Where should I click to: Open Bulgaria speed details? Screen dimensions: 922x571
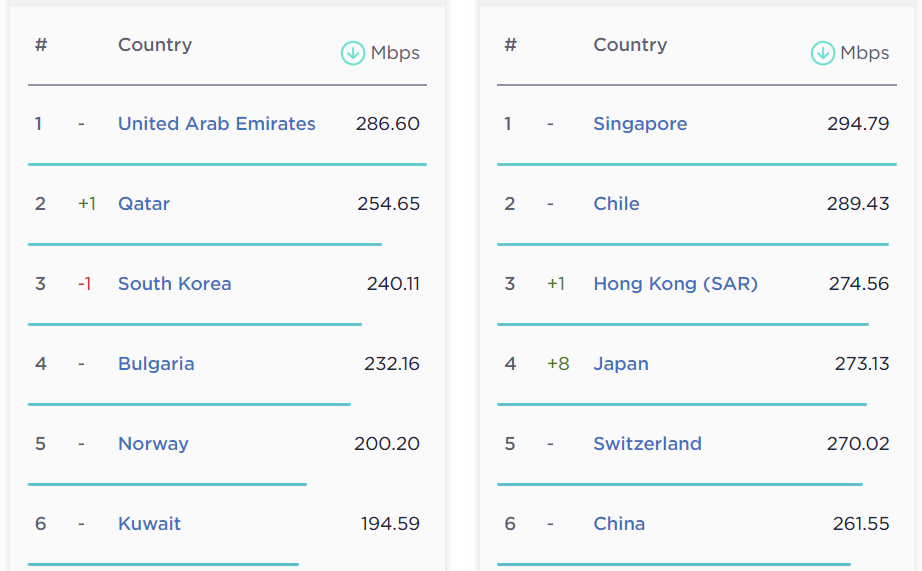pos(156,364)
